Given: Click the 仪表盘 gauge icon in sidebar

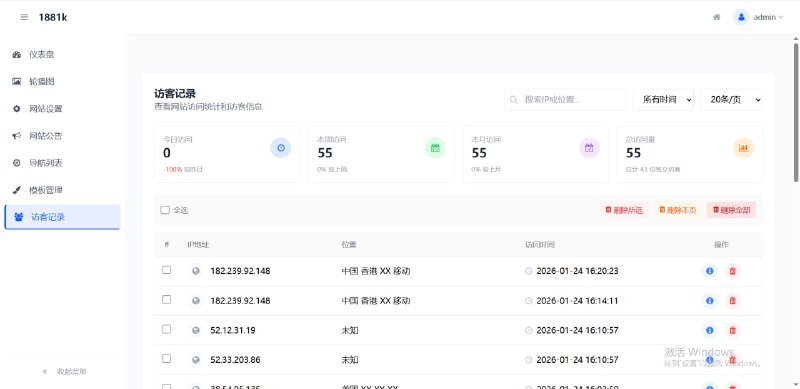Looking at the screenshot, I should click(x=17, y=55).
